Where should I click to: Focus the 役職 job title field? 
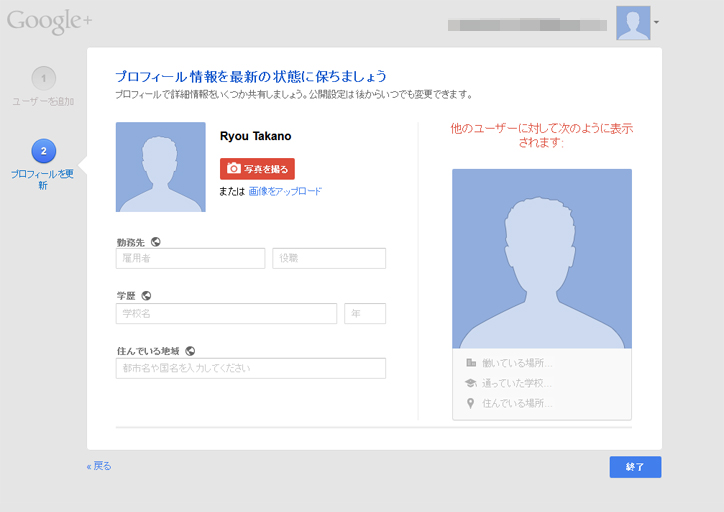pyautogui.click(x=329, y=258)
